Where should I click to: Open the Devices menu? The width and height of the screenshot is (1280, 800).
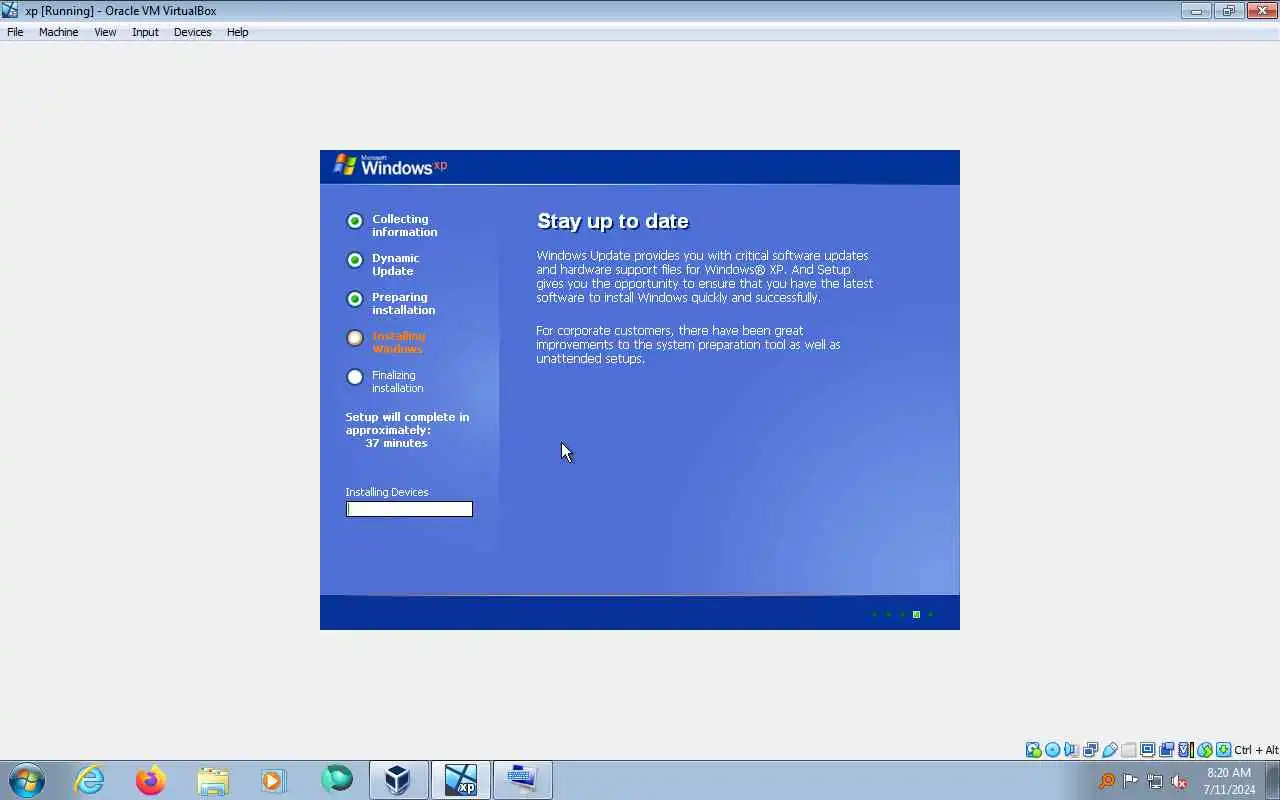(x=192, y=32)
